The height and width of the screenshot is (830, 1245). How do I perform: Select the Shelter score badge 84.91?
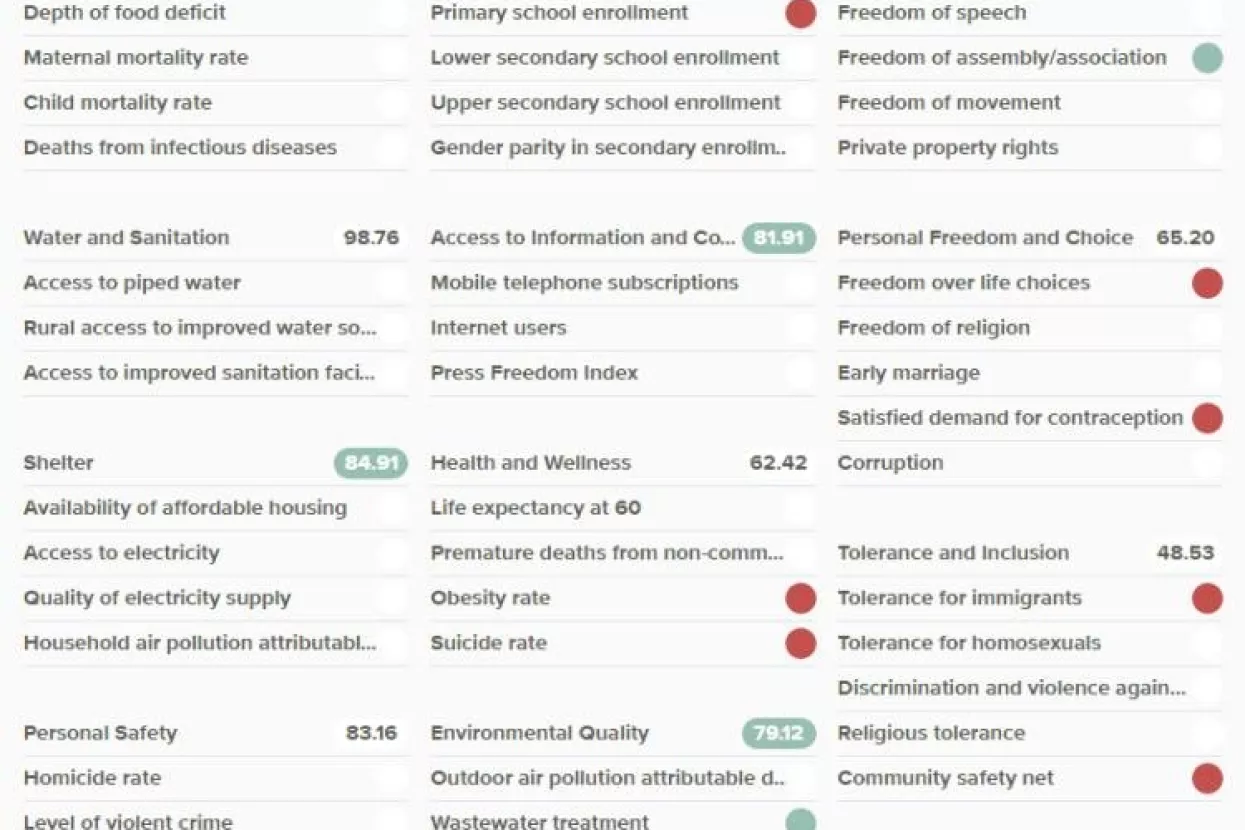[370, 463]
